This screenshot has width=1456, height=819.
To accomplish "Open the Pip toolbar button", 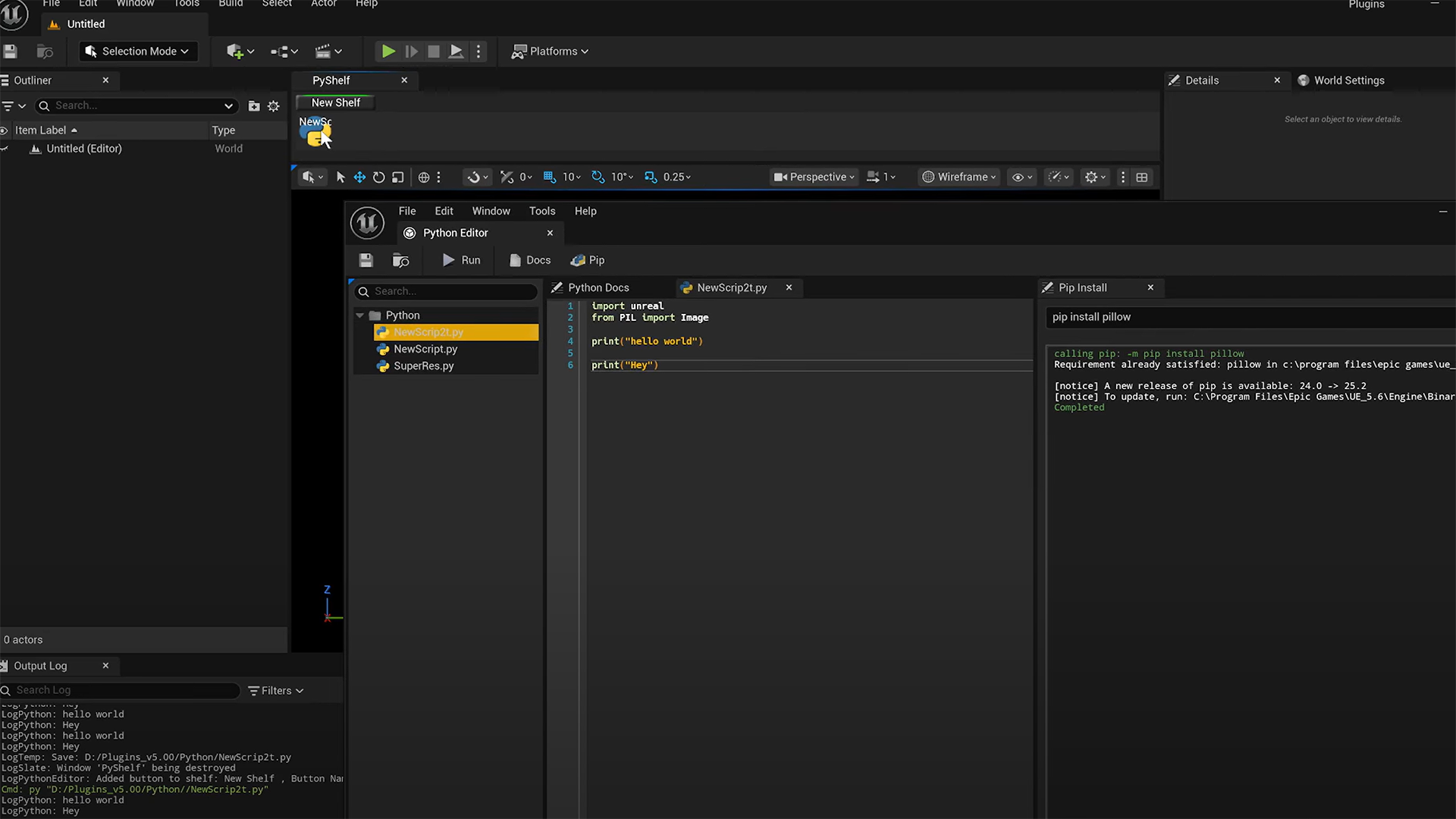I will (588, 260).
